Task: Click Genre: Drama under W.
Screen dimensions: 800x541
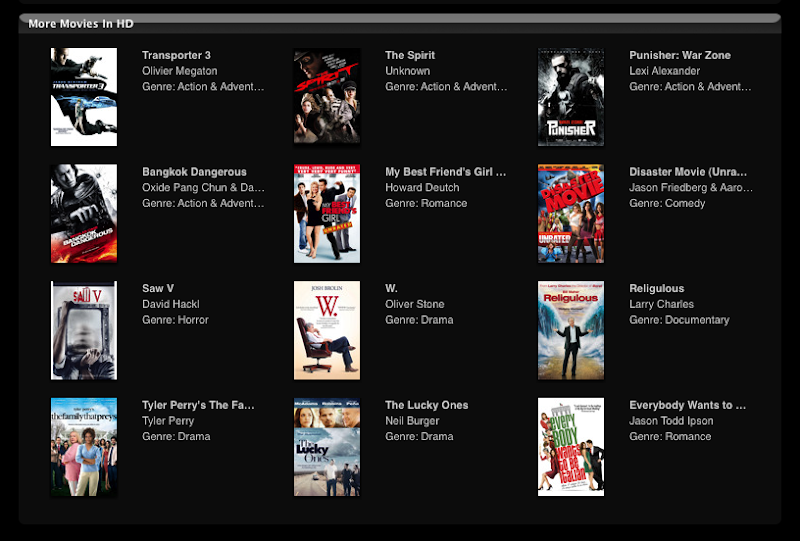Action: click(x=419, y=320)
